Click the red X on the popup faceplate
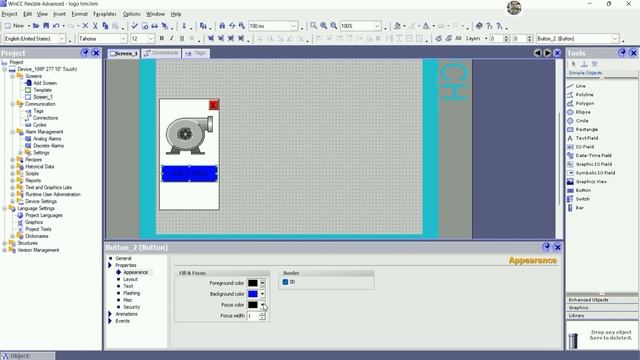This screenshot has width=640, height=360. pos(213,105)
